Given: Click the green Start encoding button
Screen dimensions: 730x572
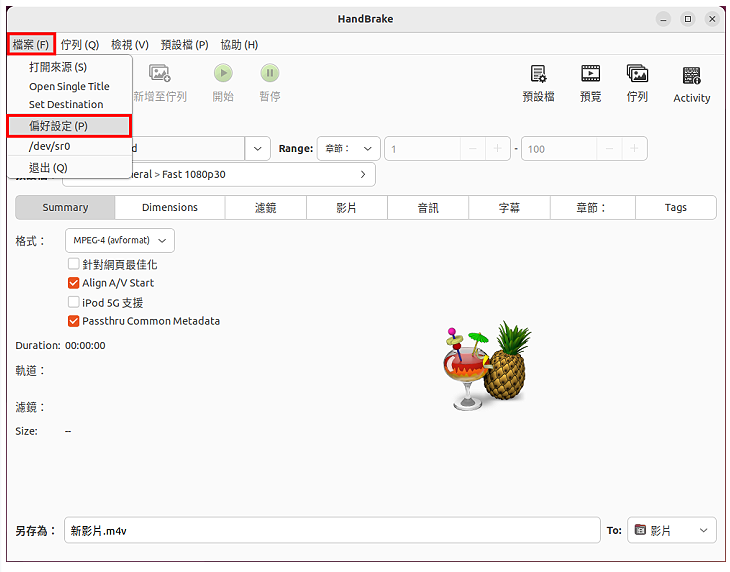Looking at the screenshot, I should coord(223,73).
